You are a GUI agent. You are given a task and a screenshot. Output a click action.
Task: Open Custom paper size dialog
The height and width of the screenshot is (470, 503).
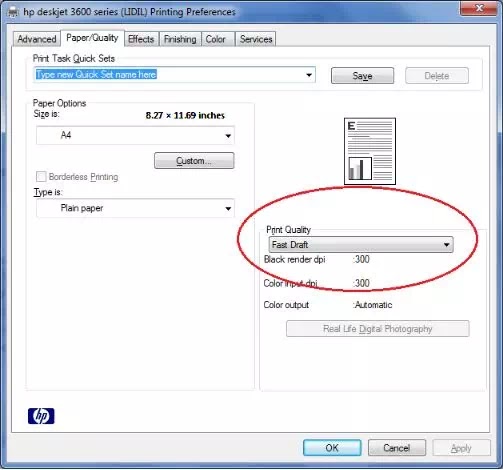tap(194, 161)
